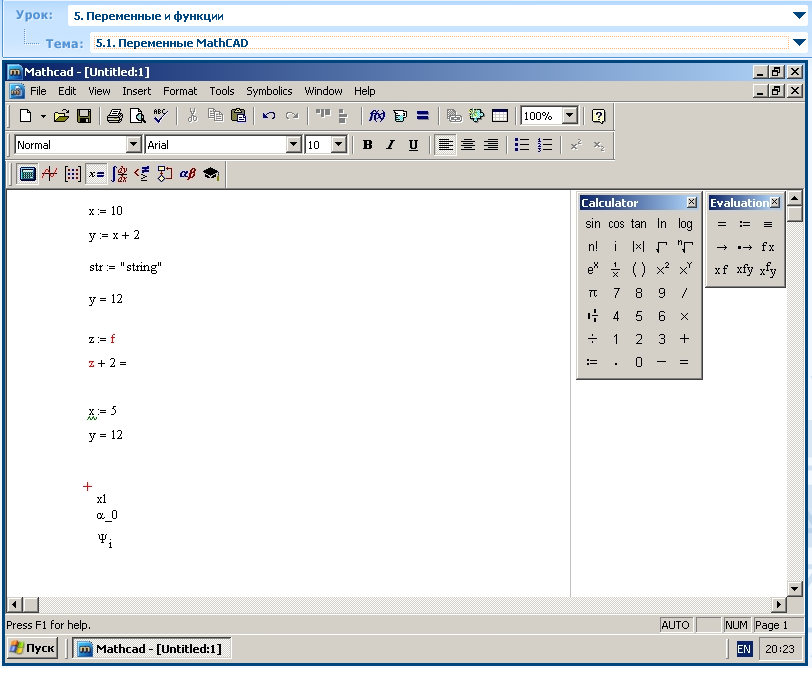Expand the Arial font dropdown
The width and height of the screenshot is (812, 682).
tap(294, 144)
